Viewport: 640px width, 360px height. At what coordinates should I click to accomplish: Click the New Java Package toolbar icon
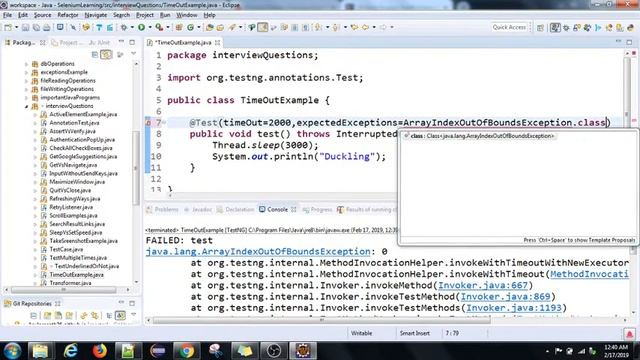click(x=179, y=27)
